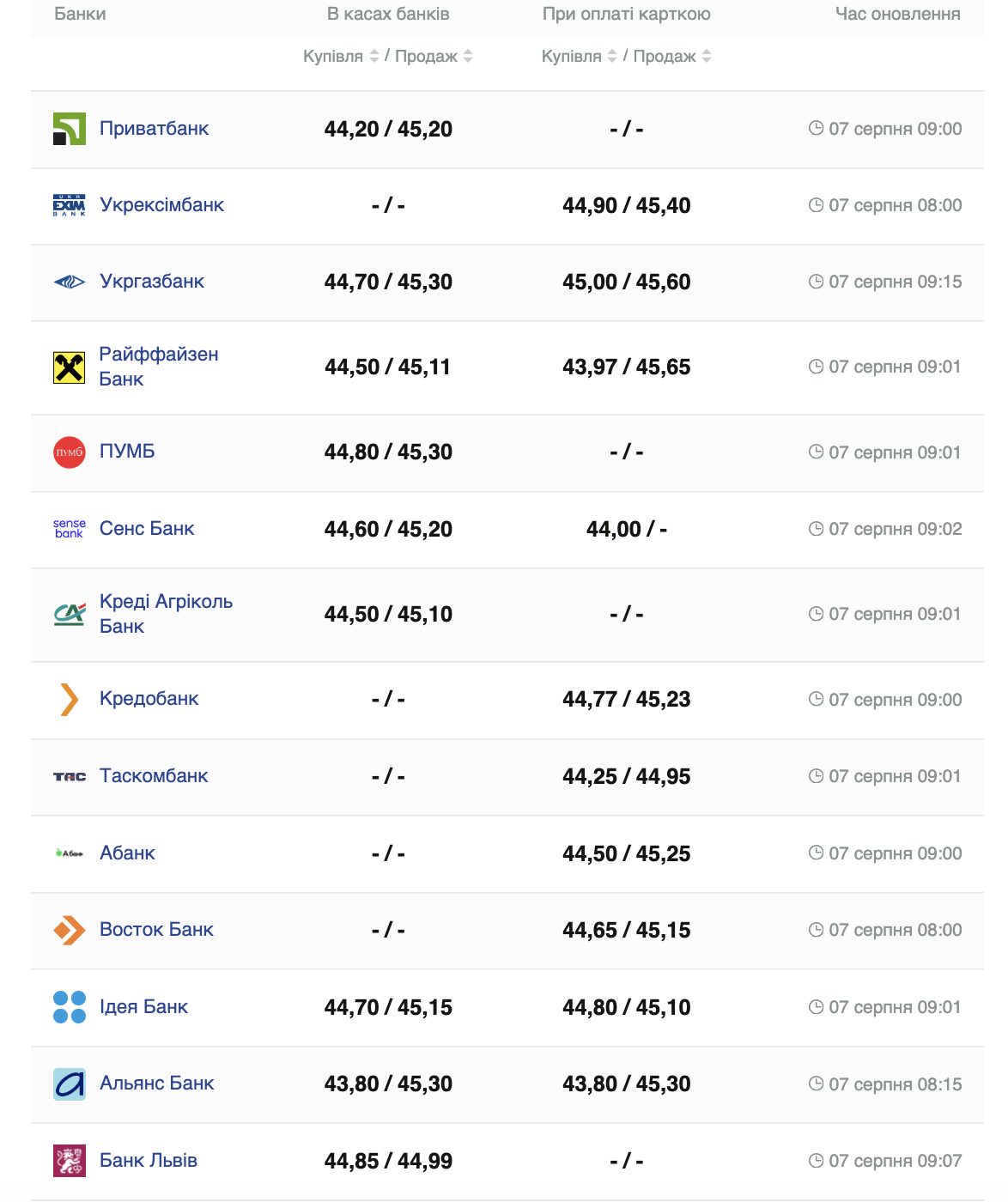The image size is (1008, 1202).
Task: Click the red ПУМБ circle logo
Action: 70,452
